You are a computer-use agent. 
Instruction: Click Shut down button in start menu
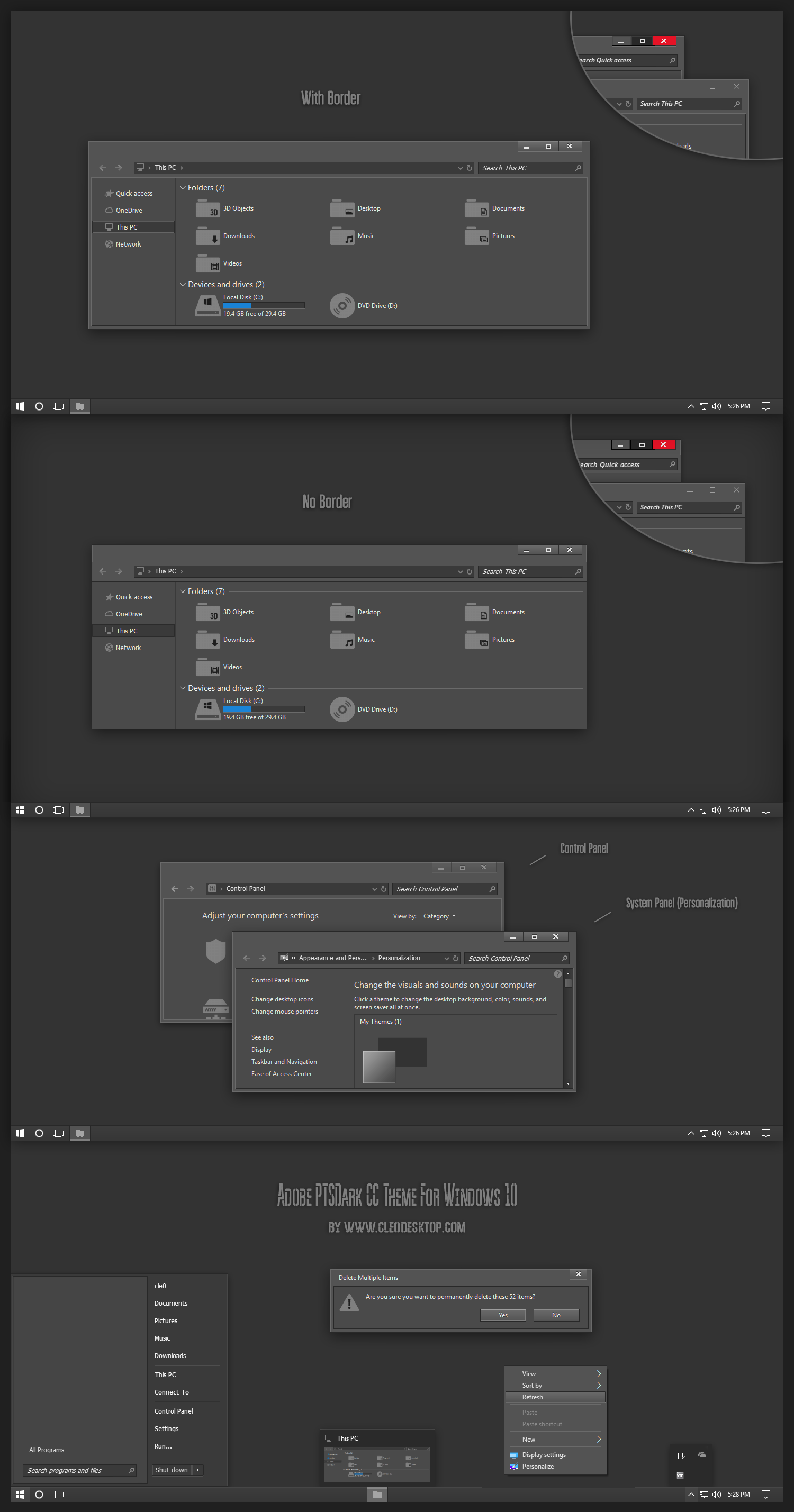(172, 1470)
